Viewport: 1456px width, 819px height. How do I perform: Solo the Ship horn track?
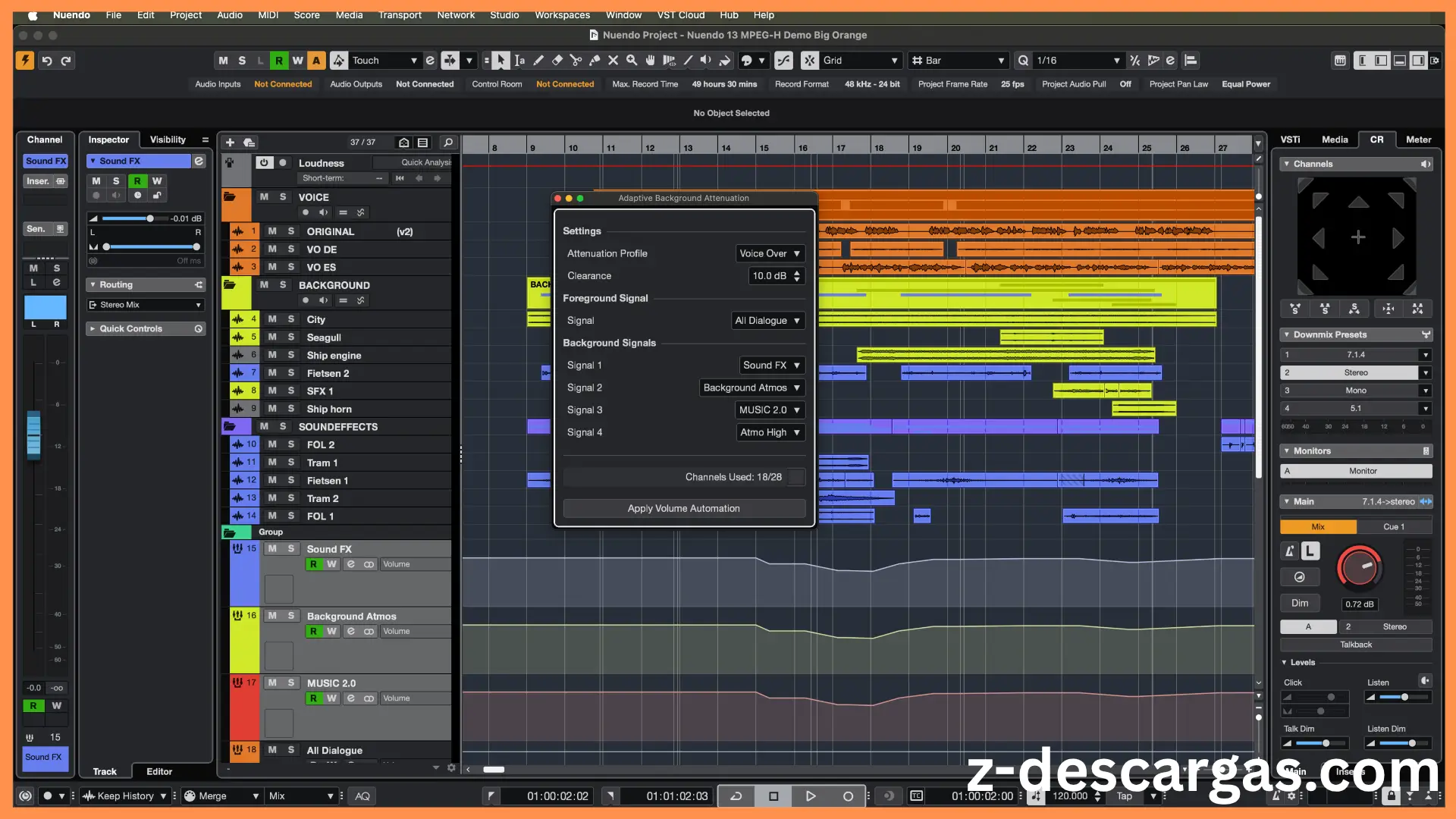point(291,409)
